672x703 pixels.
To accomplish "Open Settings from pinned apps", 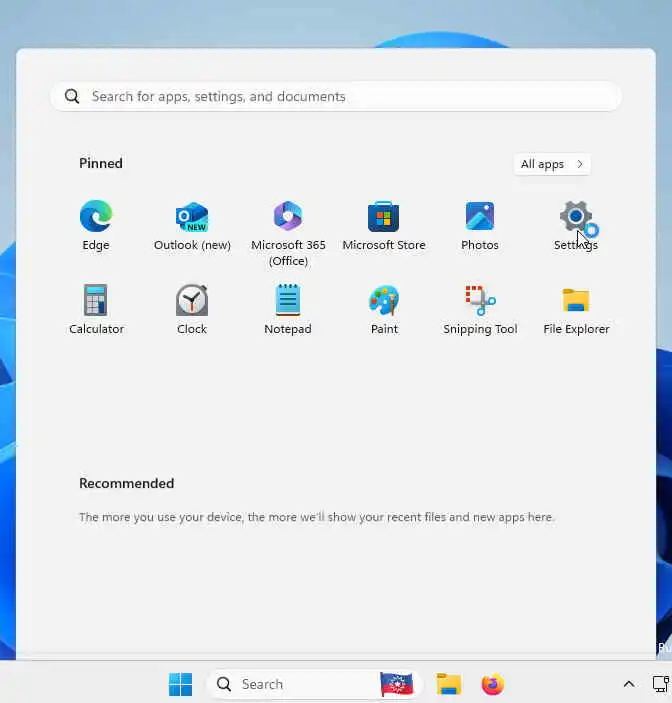I will pos(576,226).
